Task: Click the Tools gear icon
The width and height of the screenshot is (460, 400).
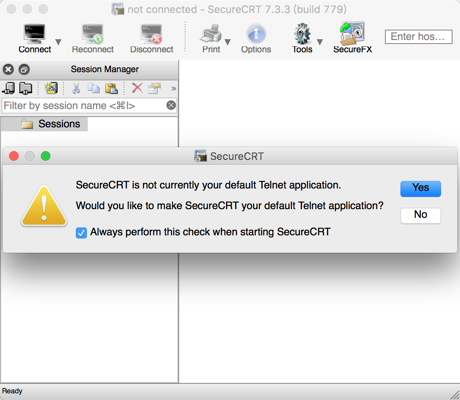Action: pos(302,34)
